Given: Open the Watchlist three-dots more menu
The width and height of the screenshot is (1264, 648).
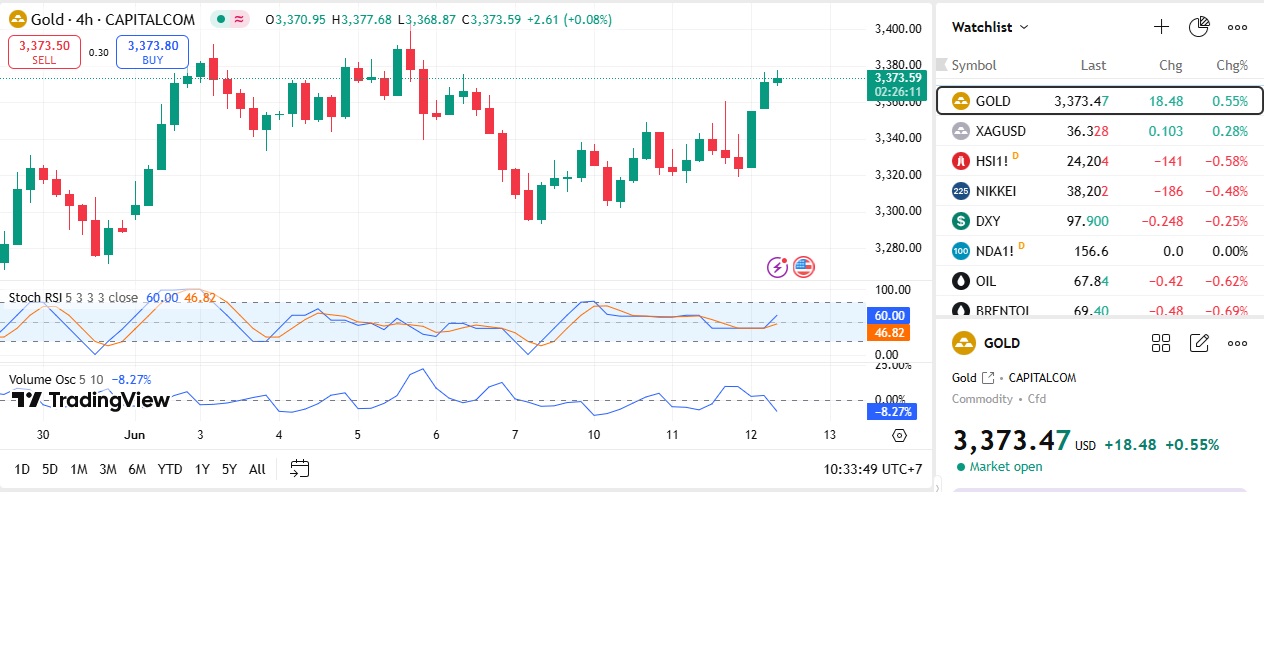Looking at the screenshot, I should pos(1237,27).
